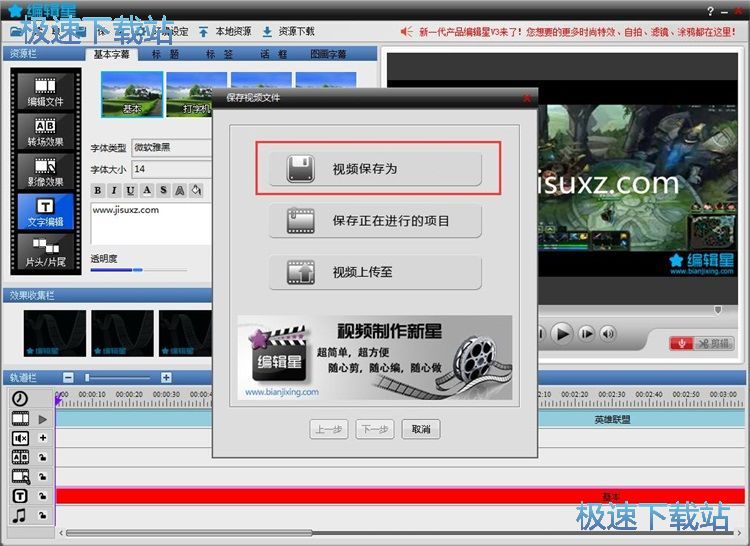Step to next frame in preview
This screenshot has height=546, width=750.
click(x=586, y=333)
